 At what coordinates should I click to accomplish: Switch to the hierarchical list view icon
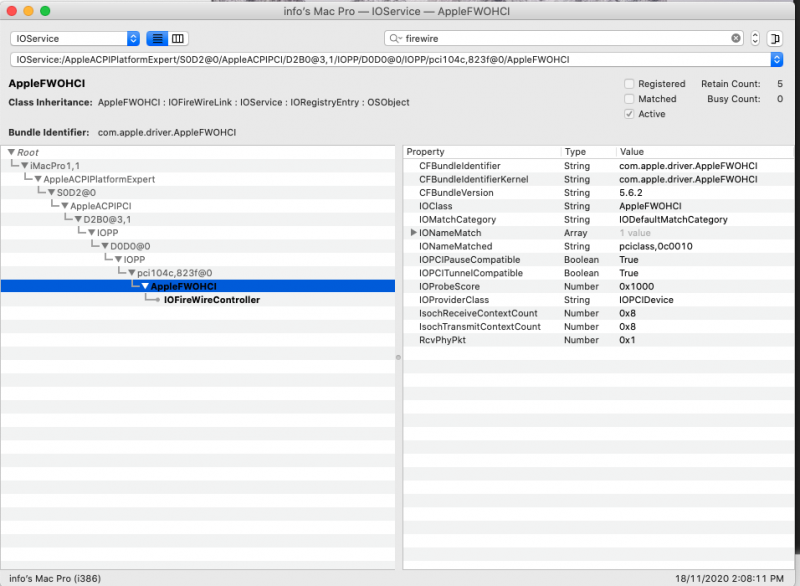pyautogui.click(x=157, y=38)
